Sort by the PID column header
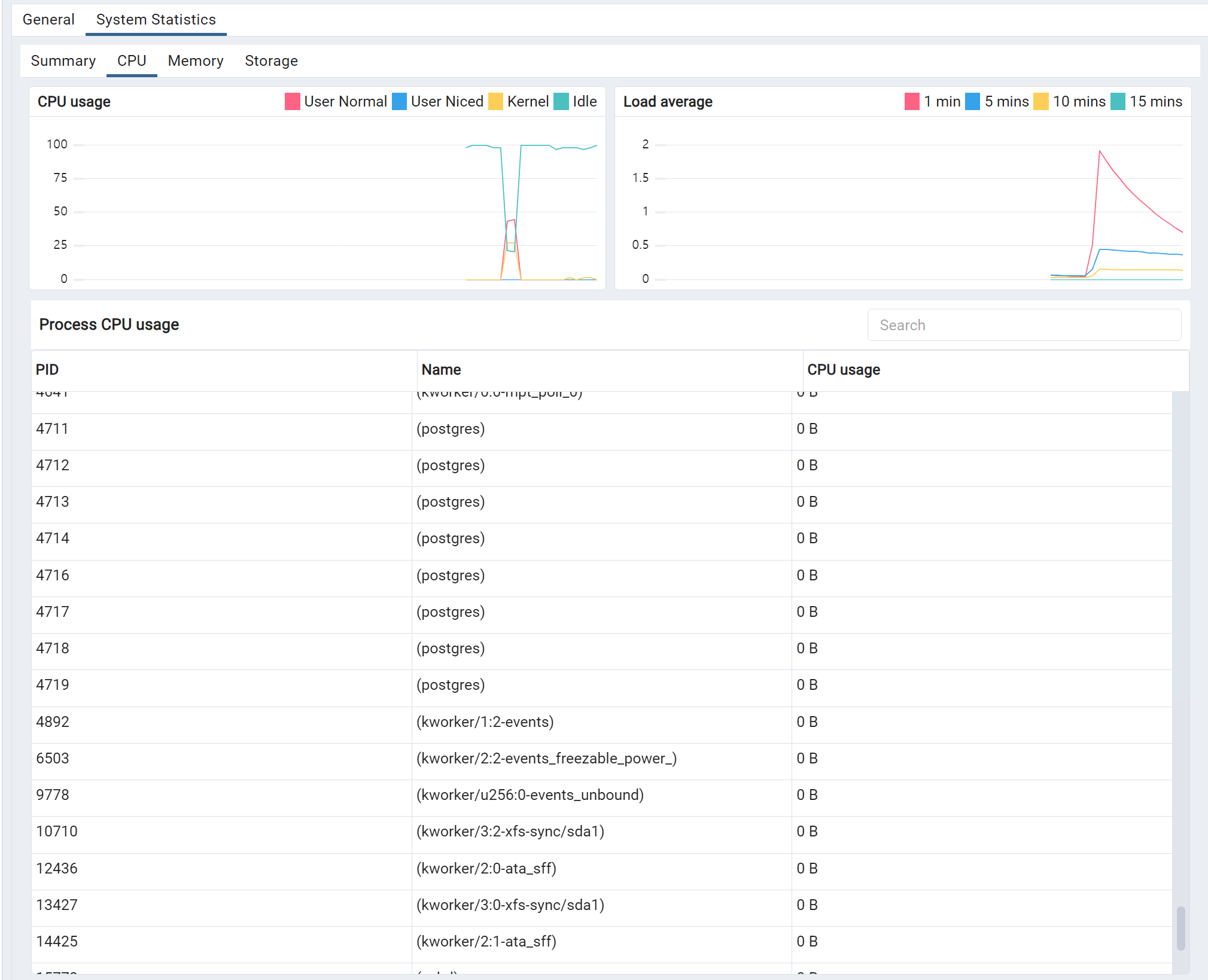 (47, 370)
